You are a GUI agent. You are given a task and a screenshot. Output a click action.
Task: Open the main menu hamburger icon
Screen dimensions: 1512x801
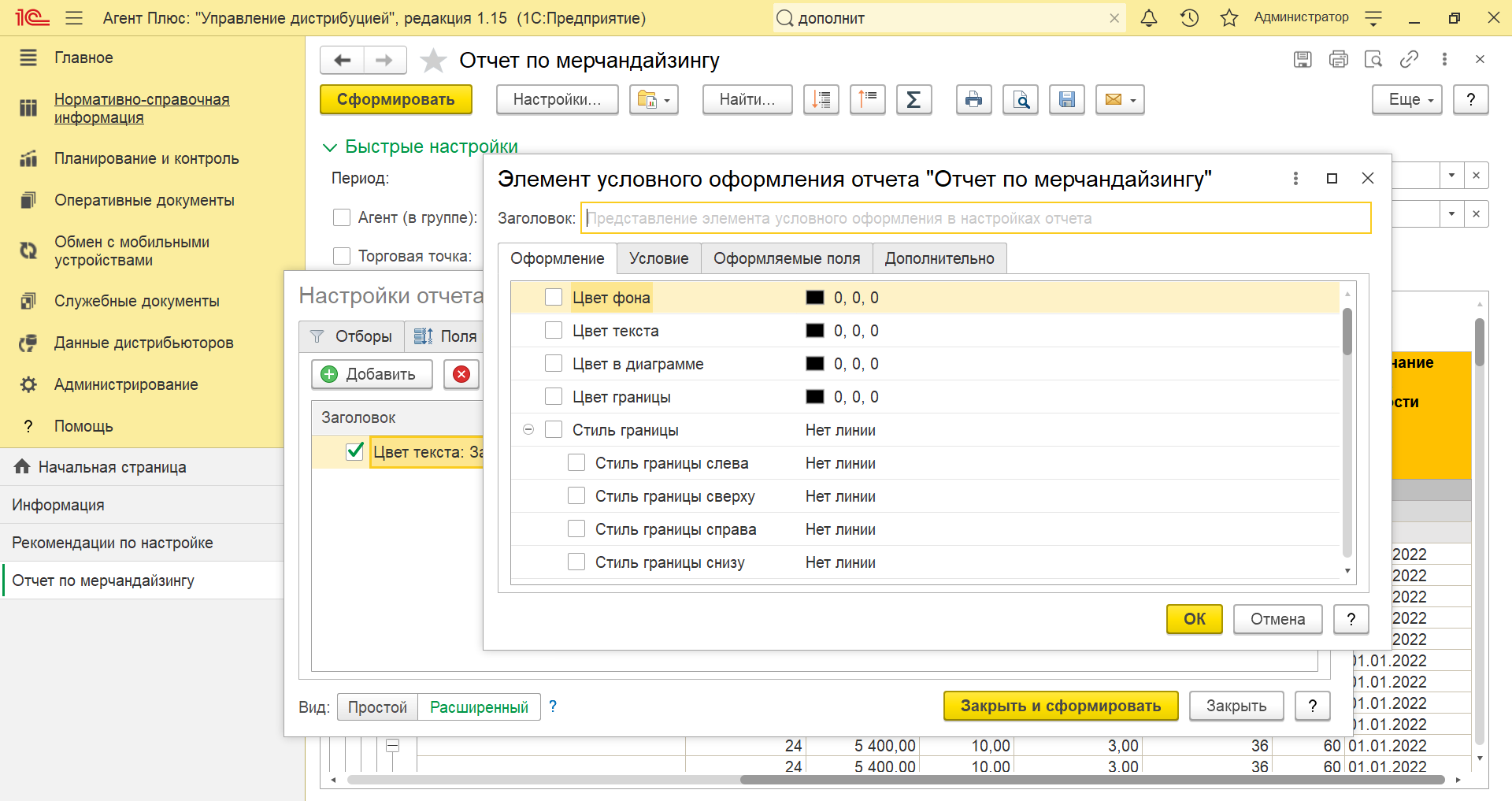click(x=74, y=18)
